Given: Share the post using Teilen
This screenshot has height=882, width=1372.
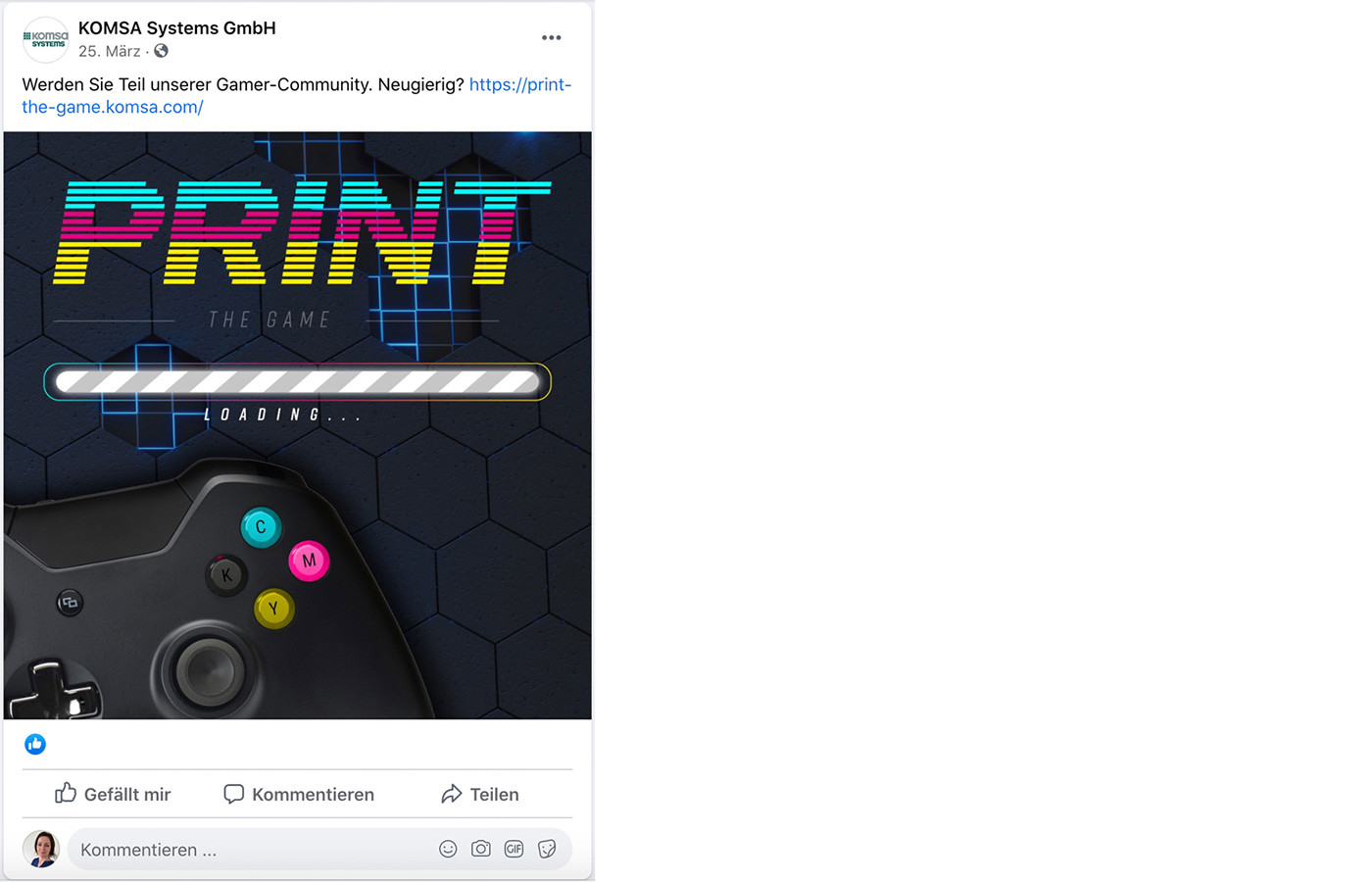Looking at the screenshot, I should point(480,794).
